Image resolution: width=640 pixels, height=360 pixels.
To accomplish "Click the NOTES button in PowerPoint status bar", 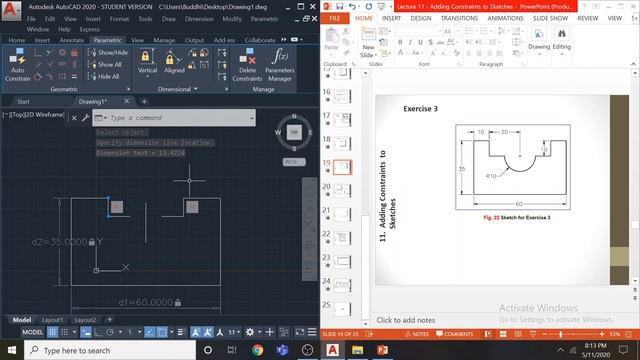I will (417, 334).
